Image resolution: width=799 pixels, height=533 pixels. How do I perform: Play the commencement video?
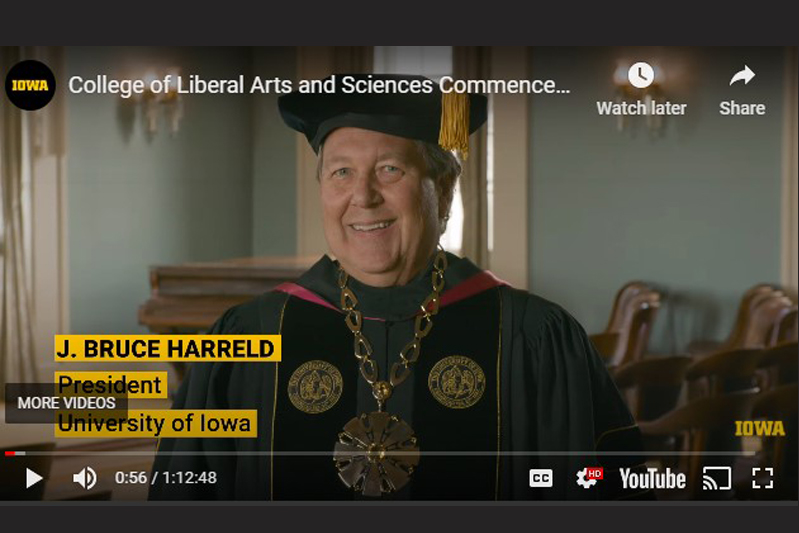34,478
